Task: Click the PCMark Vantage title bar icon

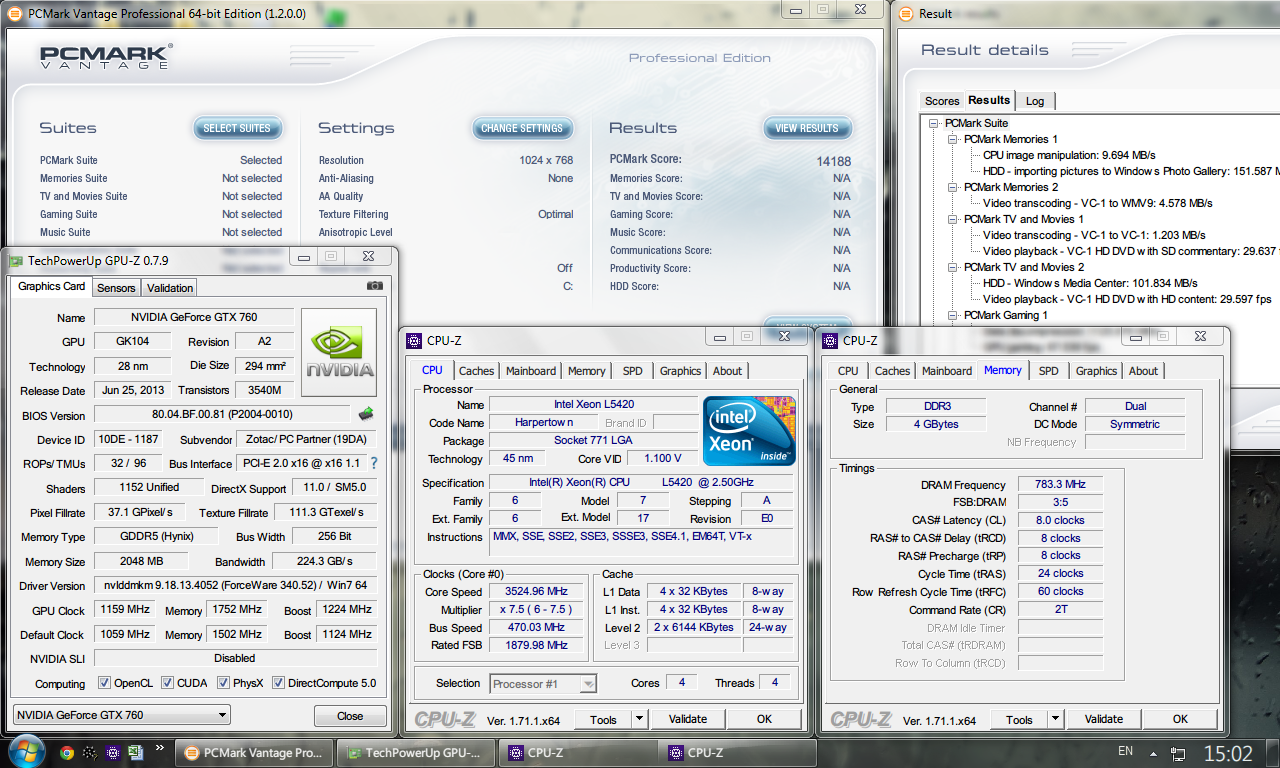Action: tap(16, 13)
